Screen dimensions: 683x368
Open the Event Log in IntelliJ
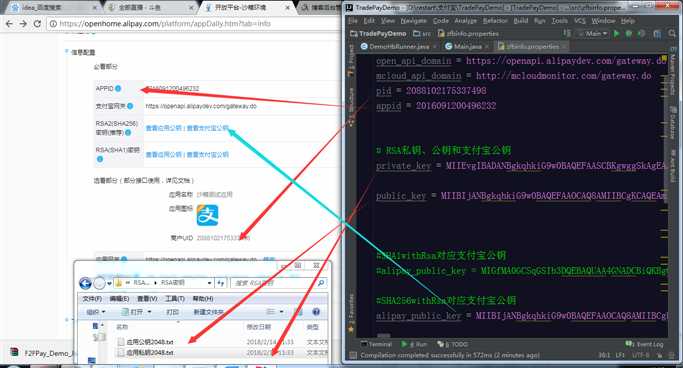[x=645, y=344]
